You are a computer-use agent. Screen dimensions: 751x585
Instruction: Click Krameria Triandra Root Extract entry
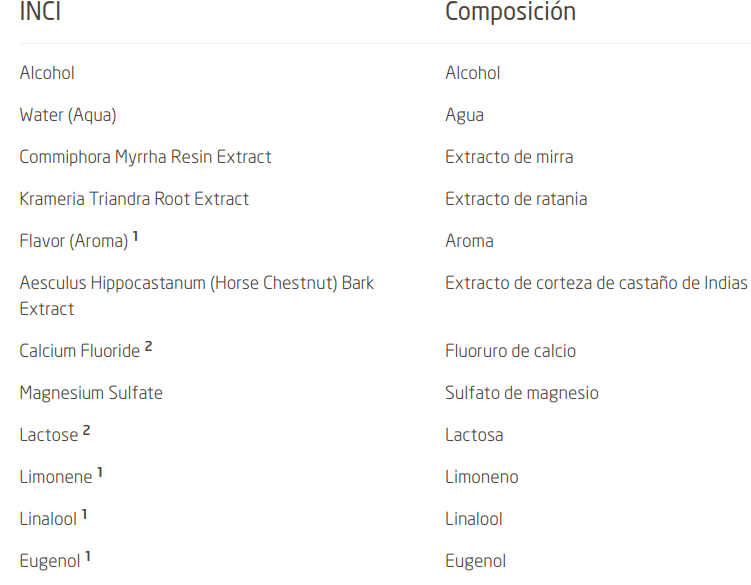(134, 199)
